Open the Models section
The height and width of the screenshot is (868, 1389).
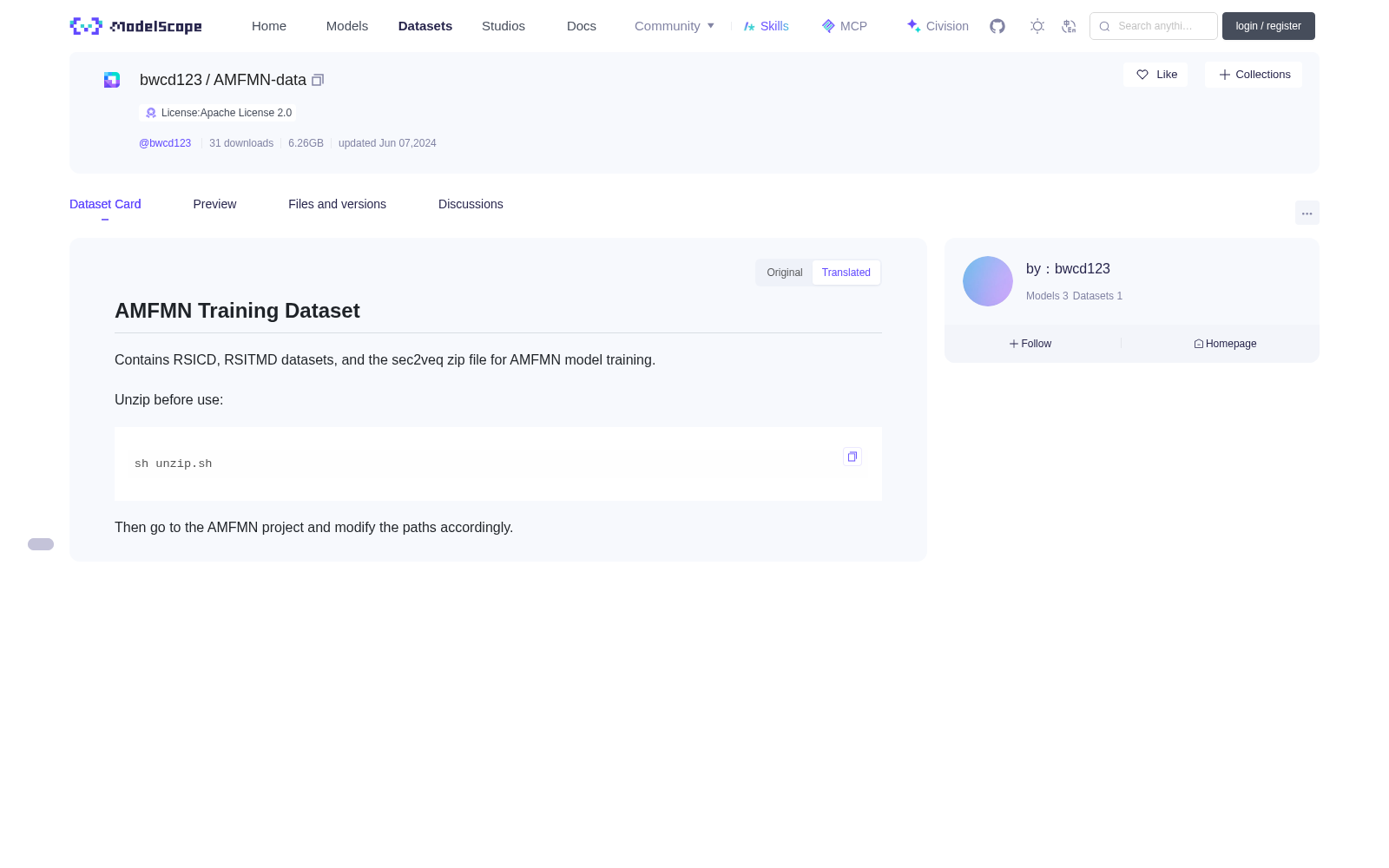[347, 26]
